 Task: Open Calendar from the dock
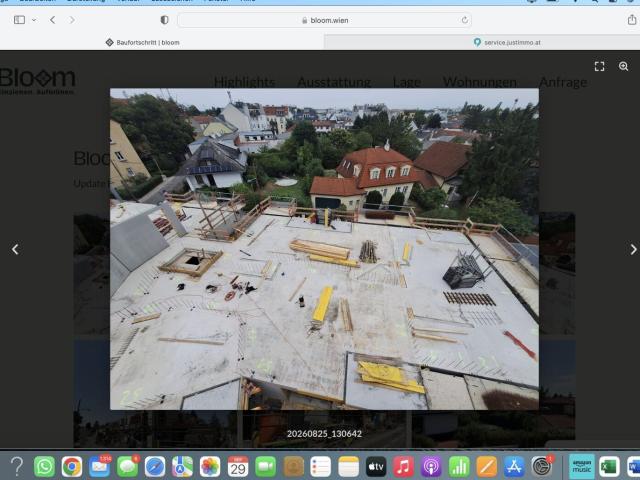[x=238, y=466]
